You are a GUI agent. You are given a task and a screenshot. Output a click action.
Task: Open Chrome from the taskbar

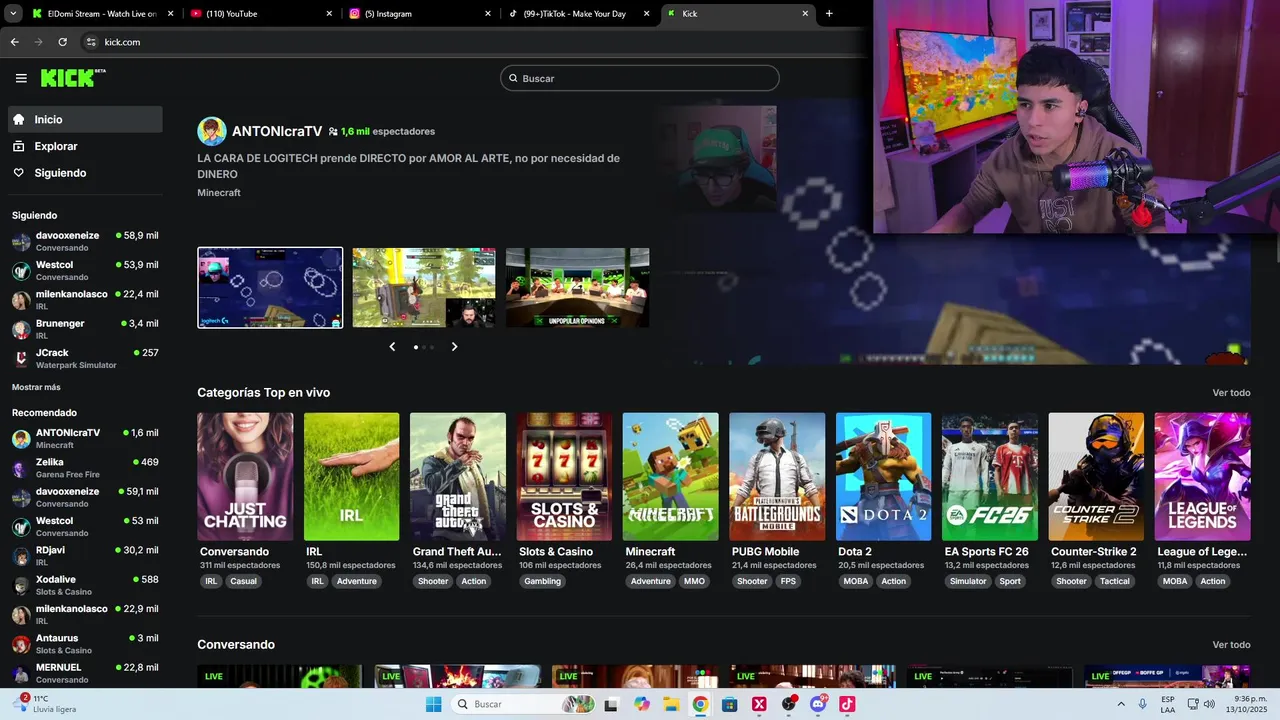pyautogui.click(x=700, y=704)
